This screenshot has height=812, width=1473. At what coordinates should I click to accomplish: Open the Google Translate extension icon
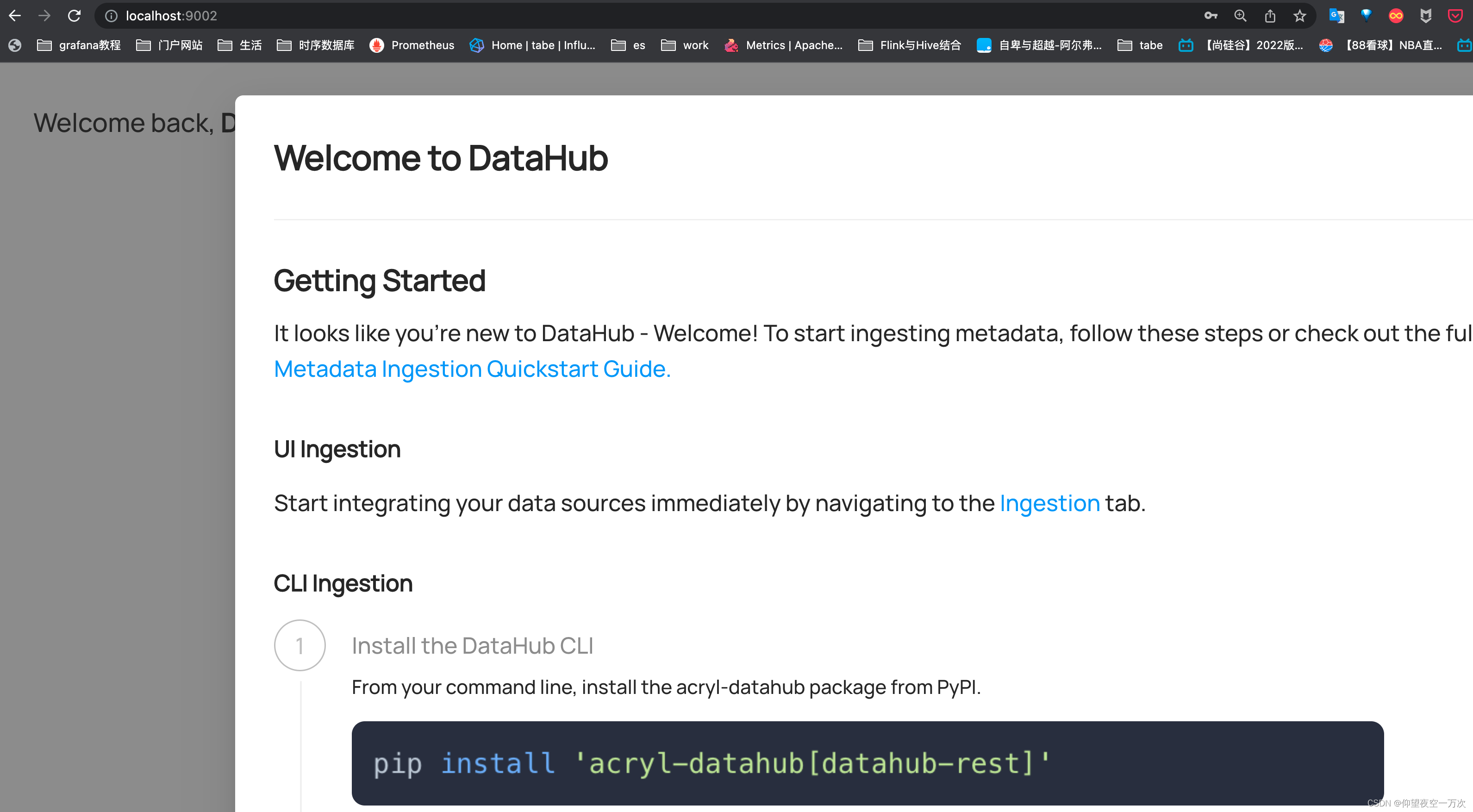coord(1337,15)
